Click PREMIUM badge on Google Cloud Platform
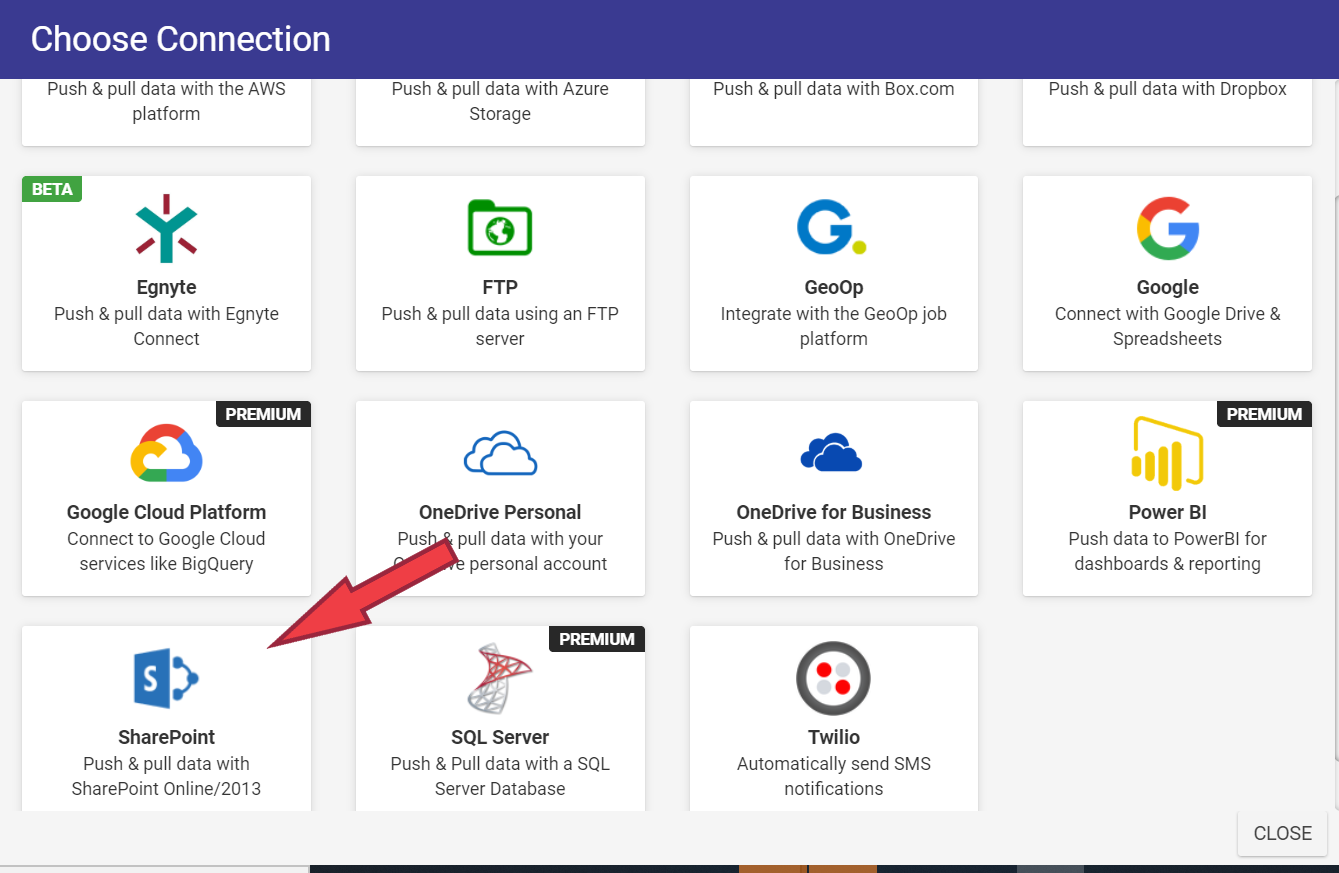 point(263,414)
